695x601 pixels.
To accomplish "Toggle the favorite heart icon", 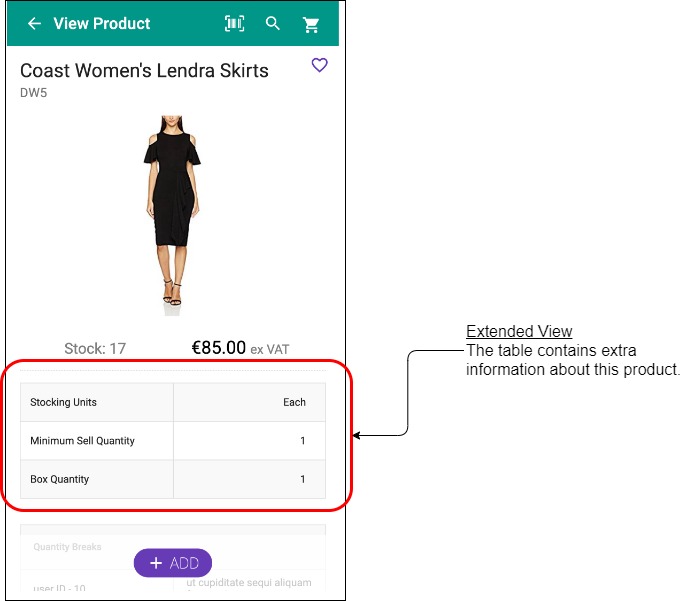I will 320,65.
